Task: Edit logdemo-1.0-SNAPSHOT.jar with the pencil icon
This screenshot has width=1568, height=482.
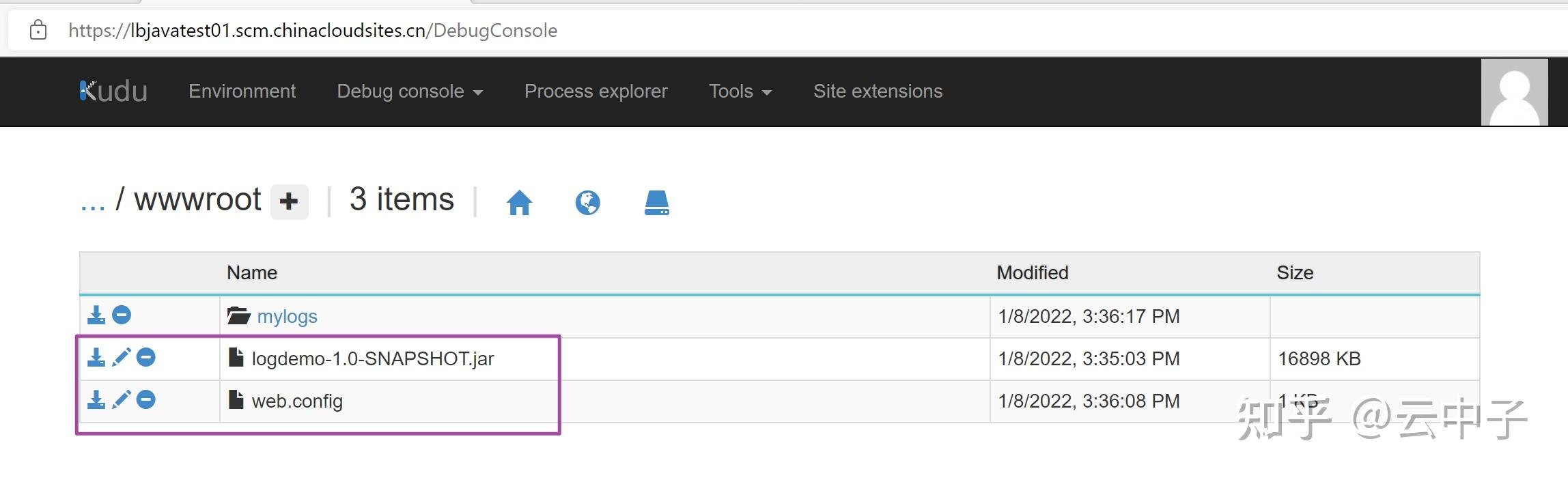Action: pos(121,358)
